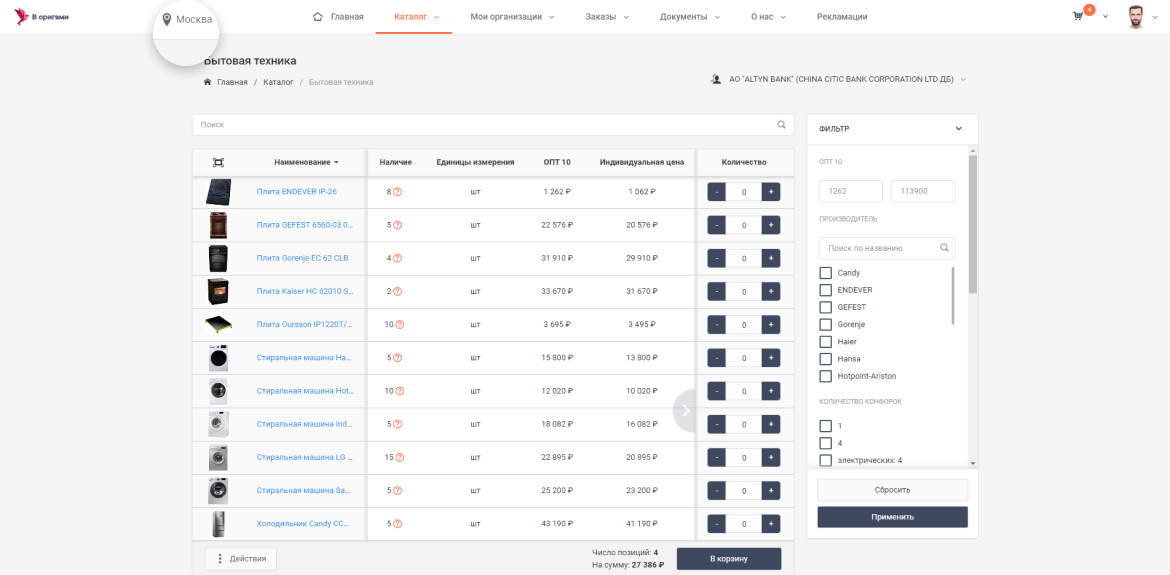Enable the GEFEST manufacturer filter
Viewport: 1170px width, 575px height.
click(x=826, y=307)
